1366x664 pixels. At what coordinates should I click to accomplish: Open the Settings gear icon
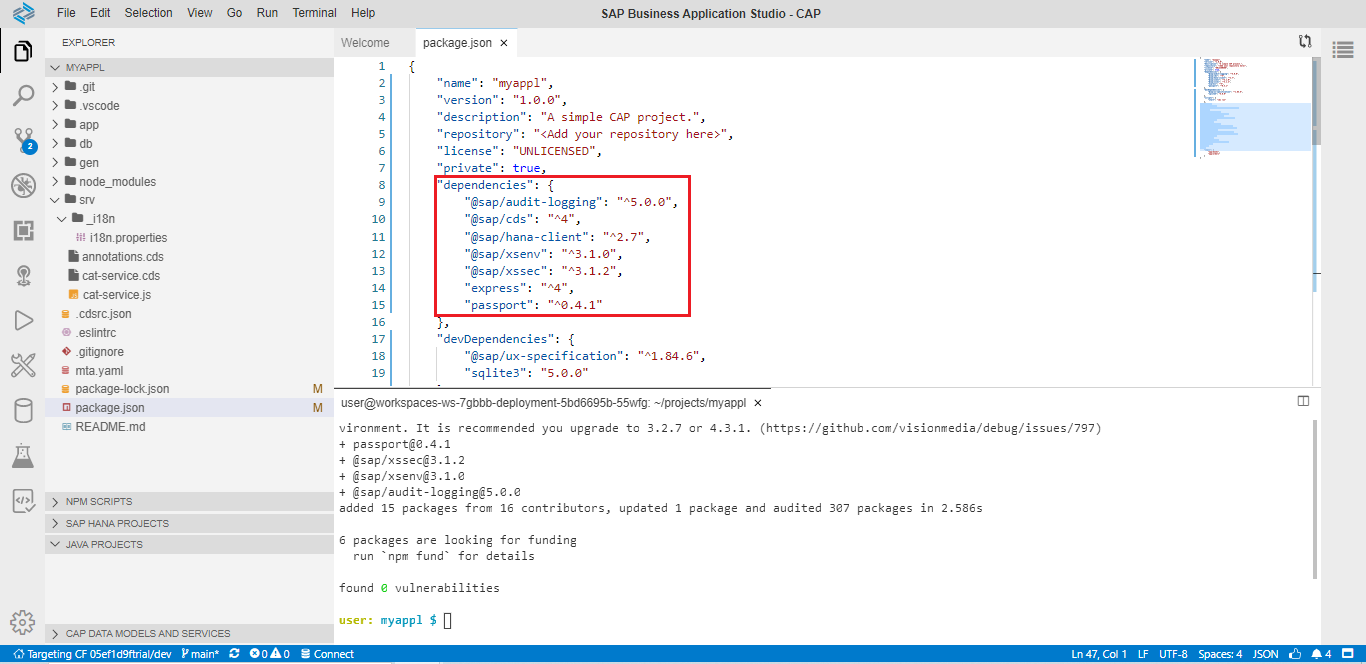point(22,620)
